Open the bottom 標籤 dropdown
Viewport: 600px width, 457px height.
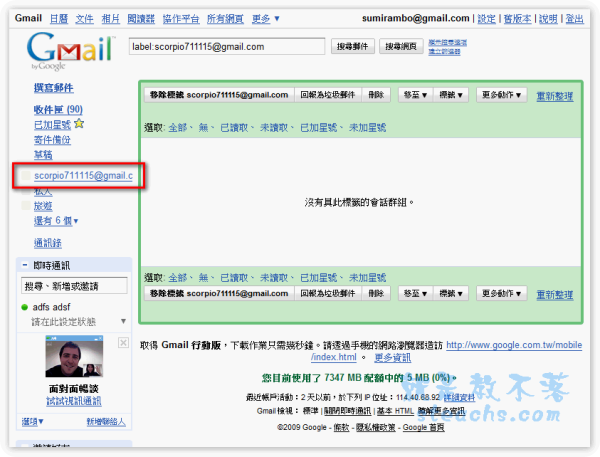(451, 294)
